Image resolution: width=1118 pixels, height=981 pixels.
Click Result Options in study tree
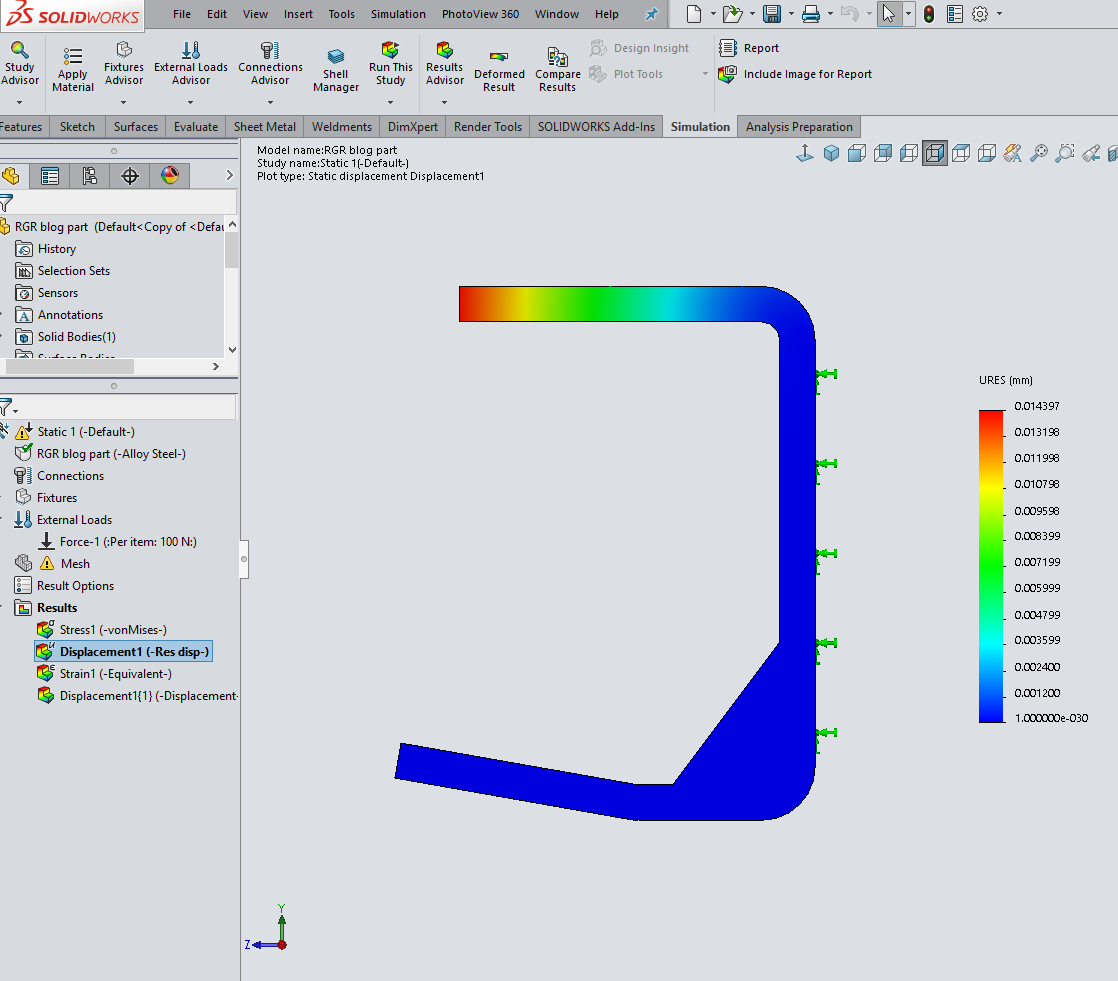pos(75,586)
